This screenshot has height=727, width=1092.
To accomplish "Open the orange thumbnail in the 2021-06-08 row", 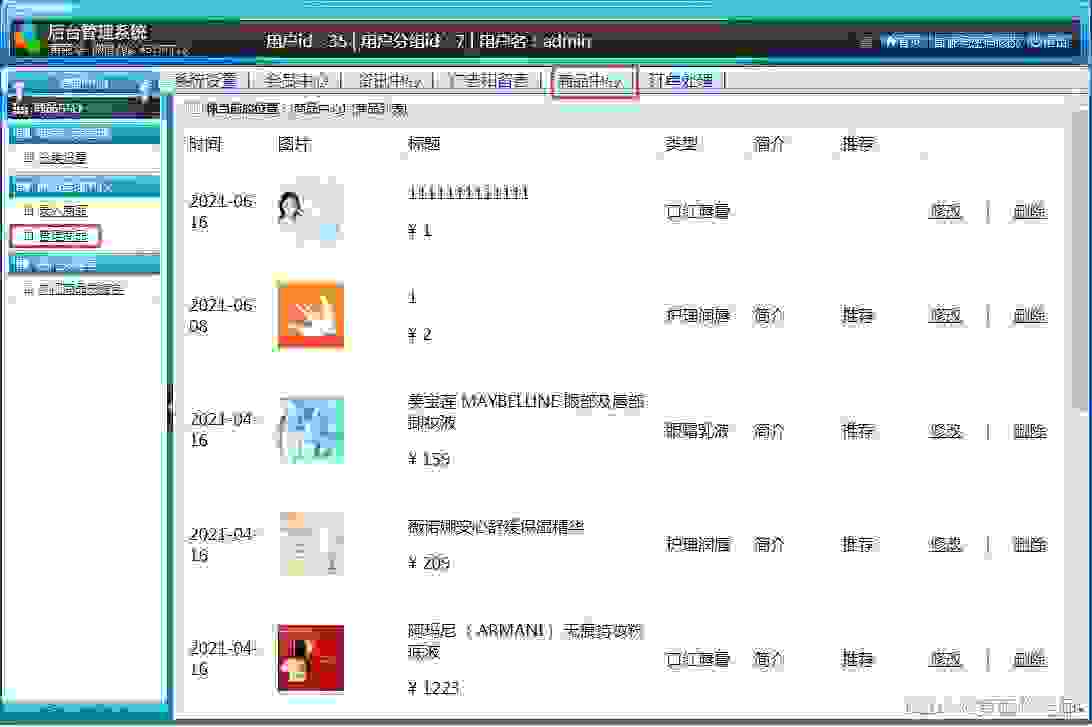I will click(x=310, y=315).
